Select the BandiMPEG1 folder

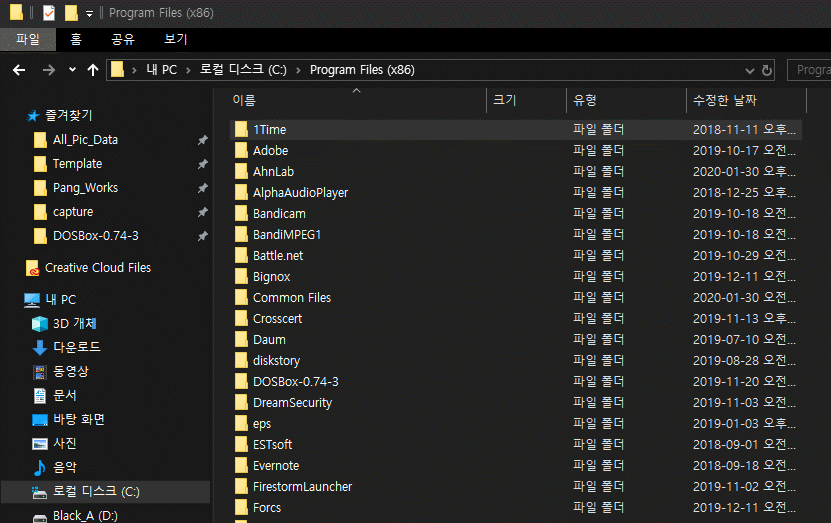tap(287, 235)
